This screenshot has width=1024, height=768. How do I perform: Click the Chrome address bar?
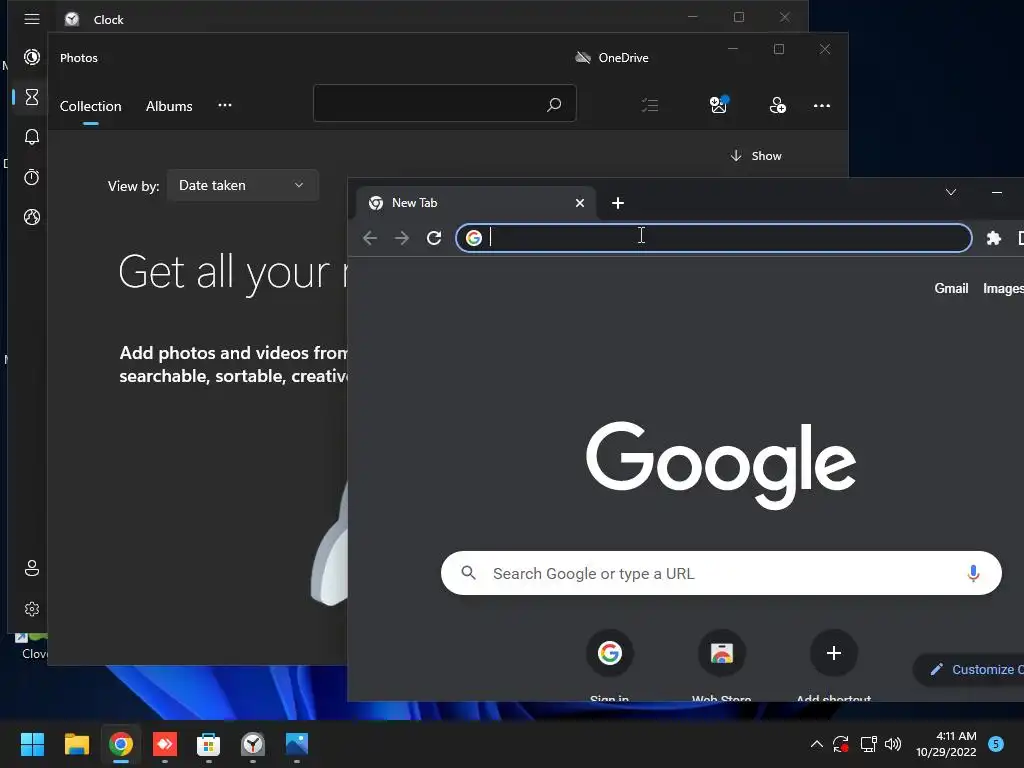[713, 238]
